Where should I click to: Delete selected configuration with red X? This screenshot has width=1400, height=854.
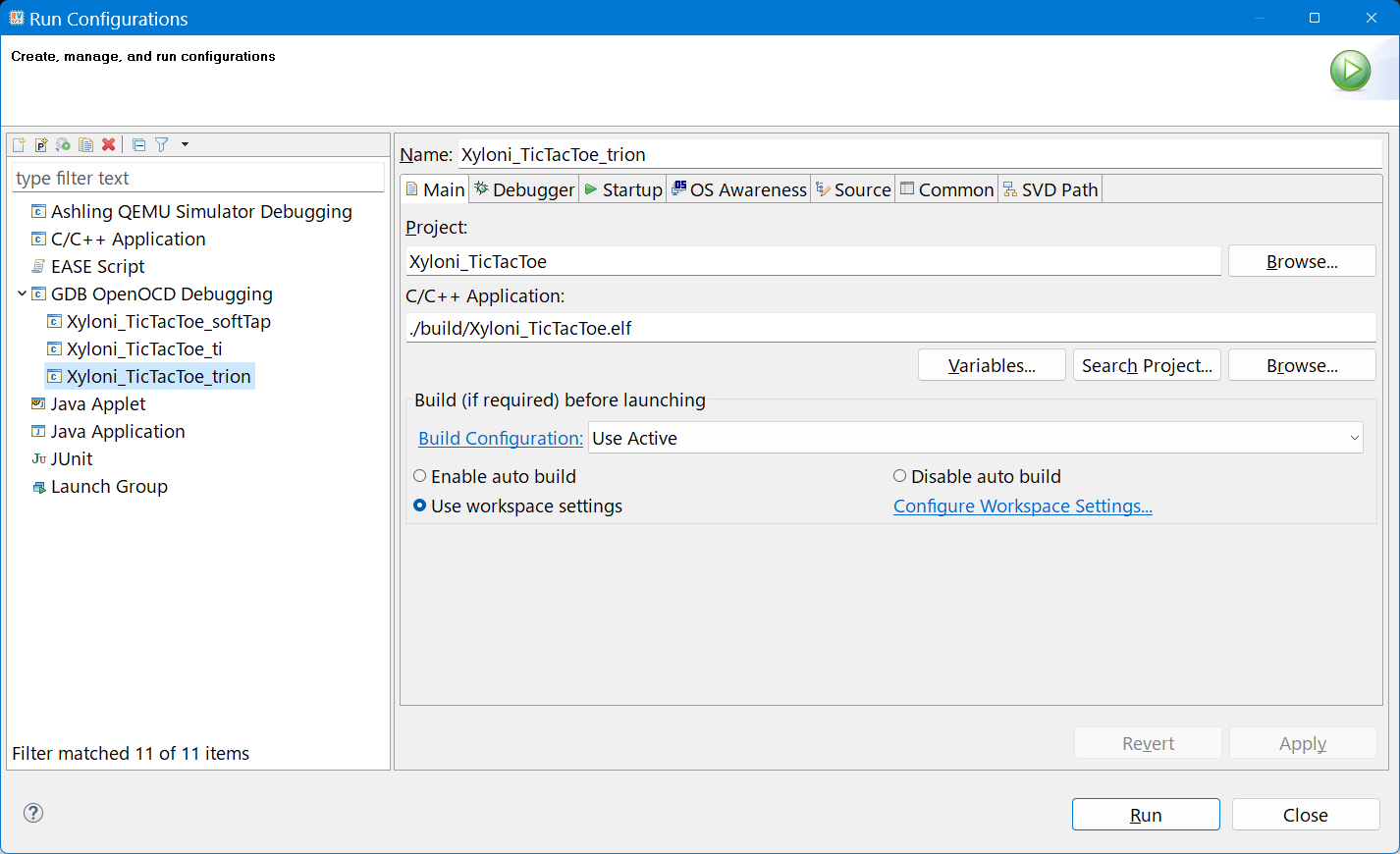pyautogui.click(x=109, y=144)
